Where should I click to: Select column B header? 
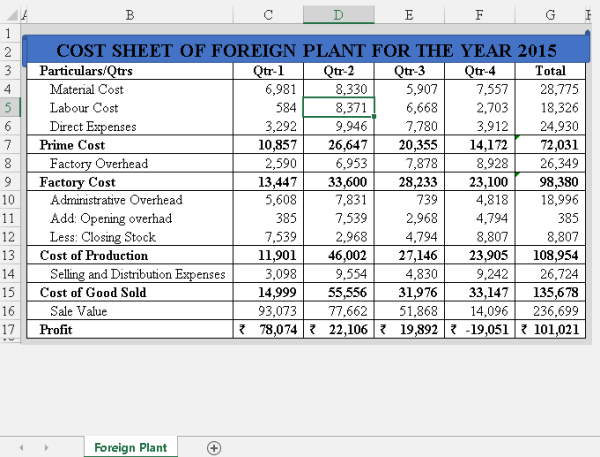130,15
